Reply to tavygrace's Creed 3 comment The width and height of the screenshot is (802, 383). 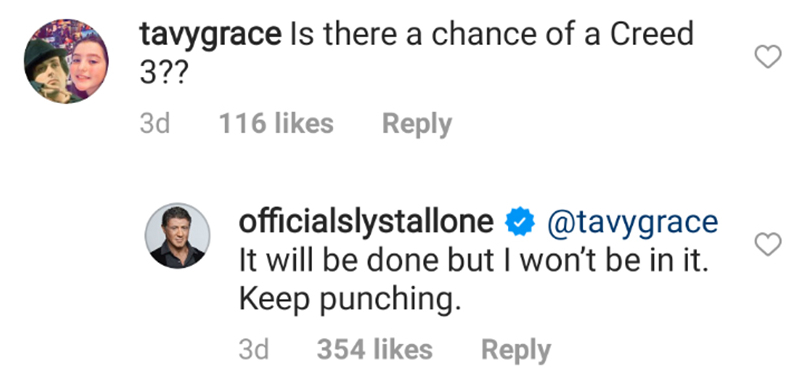(x=417, y=124)
